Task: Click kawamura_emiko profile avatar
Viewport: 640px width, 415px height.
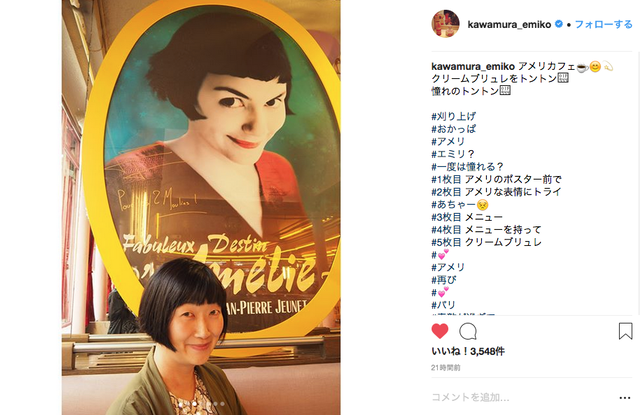Action: 445,24
